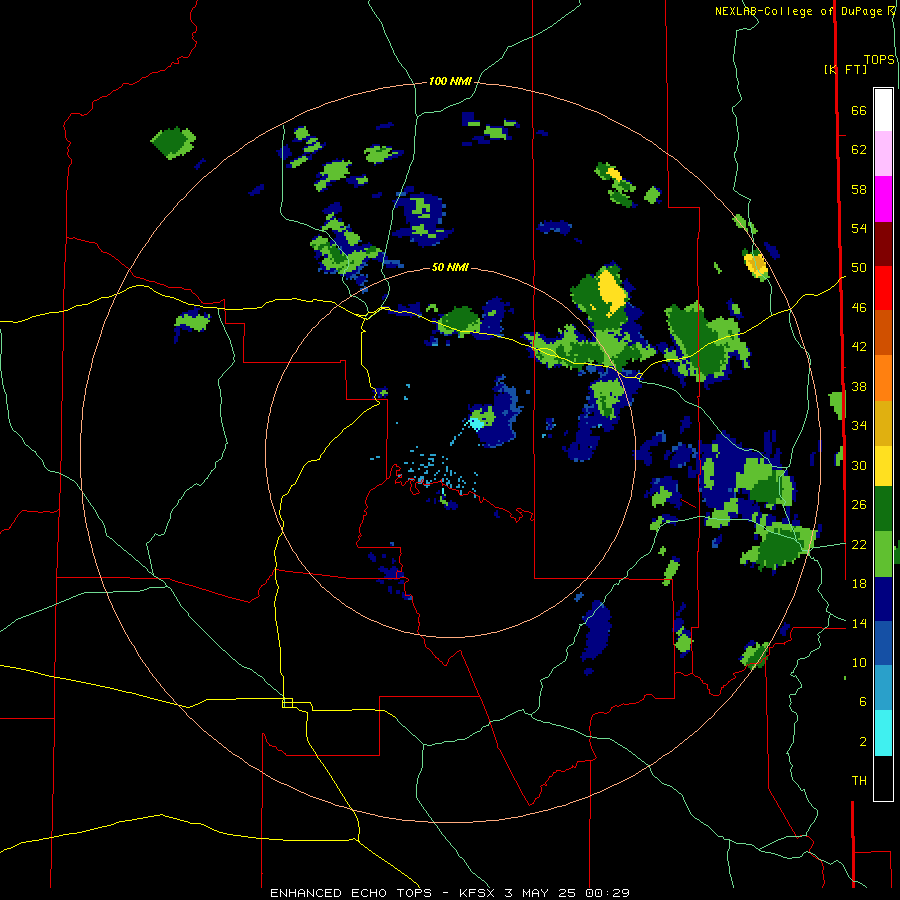Image resolution: width=900 pixels, height=900 pixels.
Task: Click the bright red legend swatch
Action: pyautogui.click(x=883, y=288)
